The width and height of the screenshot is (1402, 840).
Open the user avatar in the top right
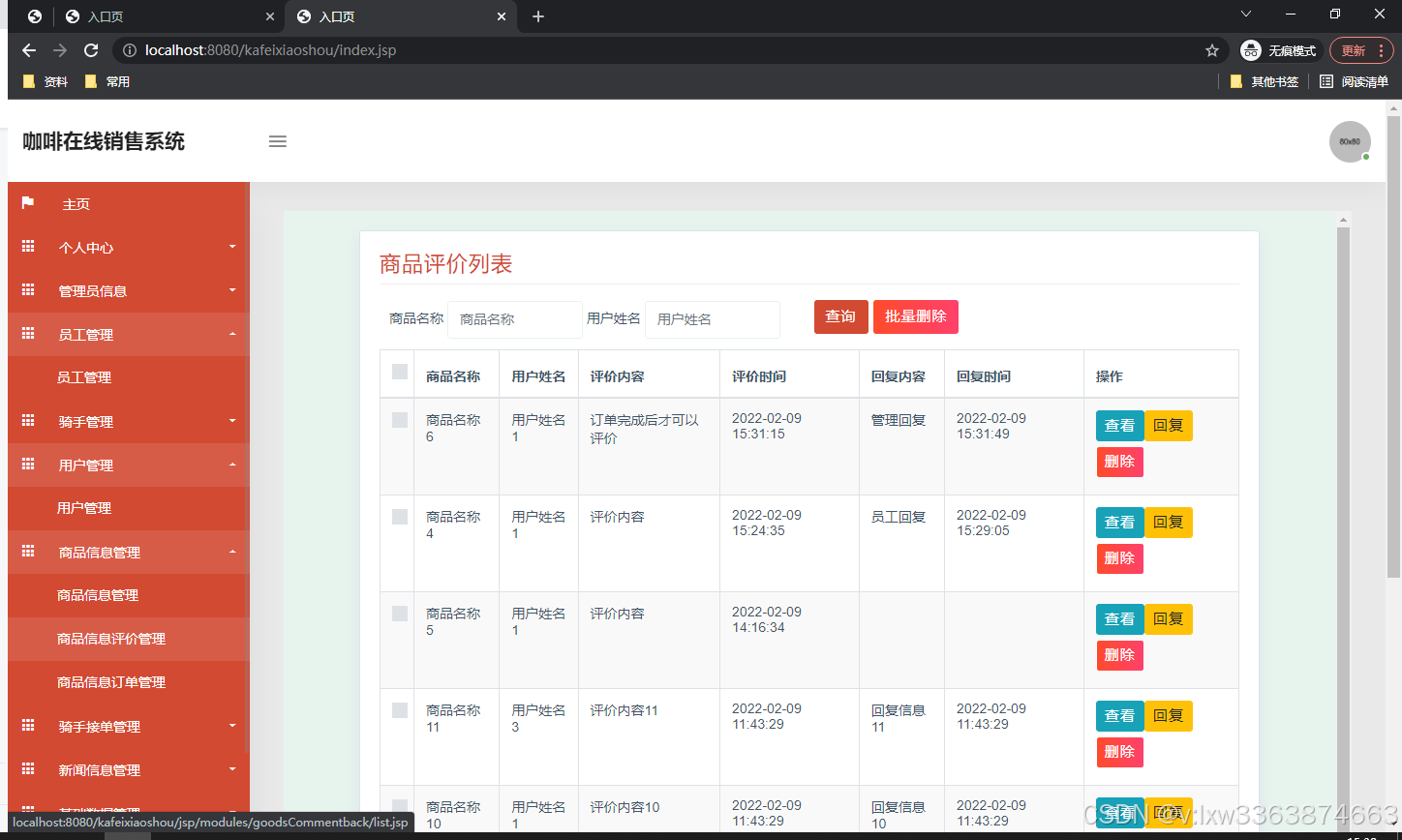tap(1349, 141)
